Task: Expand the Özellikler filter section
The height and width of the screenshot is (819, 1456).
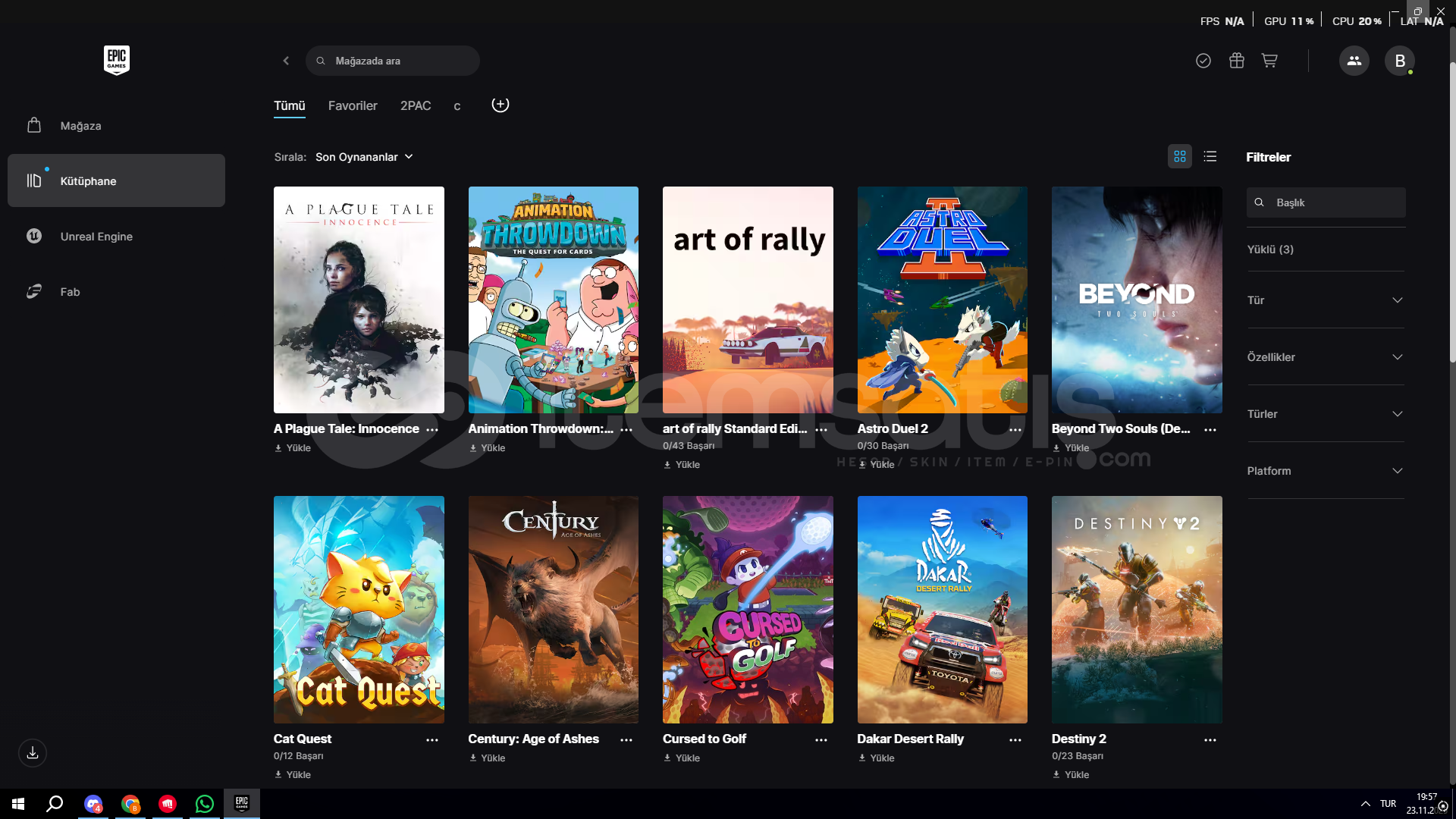Action: pyautogui.click(x=1325, y=357)
